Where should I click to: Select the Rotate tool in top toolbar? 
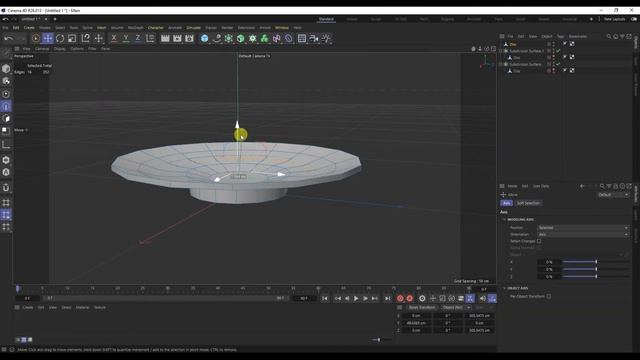(x=60, y=38)
